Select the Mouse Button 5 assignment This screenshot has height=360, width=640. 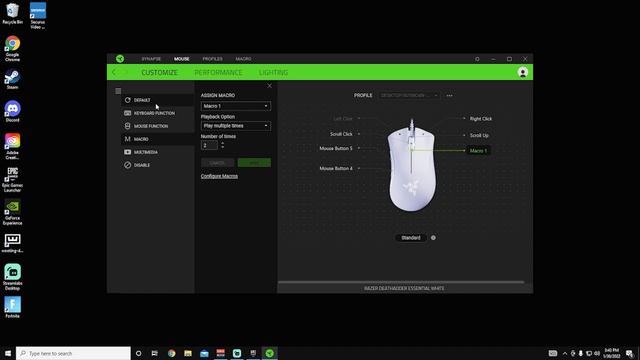click(336, 149)
